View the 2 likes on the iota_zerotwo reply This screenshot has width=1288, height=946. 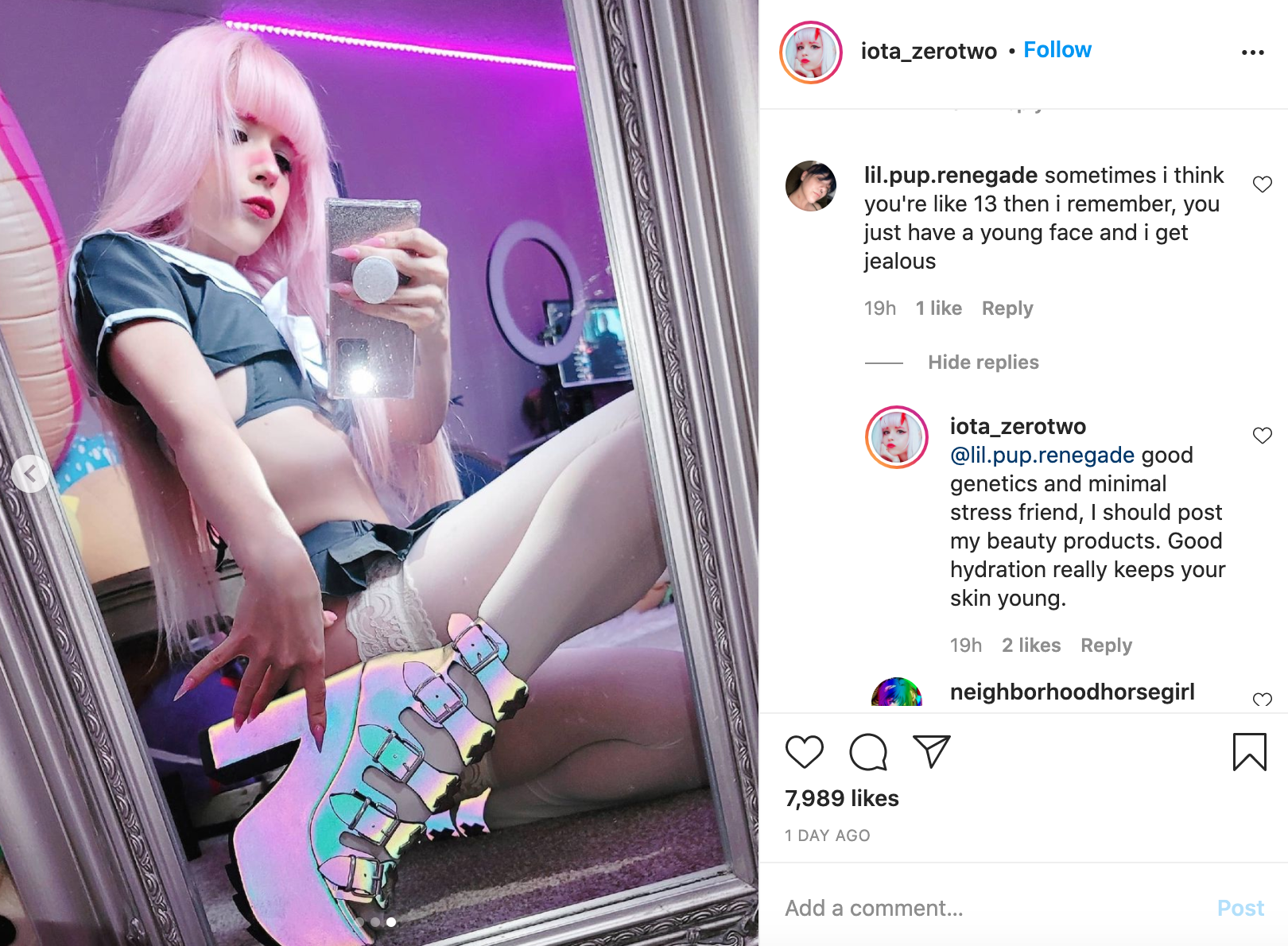pos(1031,646)
